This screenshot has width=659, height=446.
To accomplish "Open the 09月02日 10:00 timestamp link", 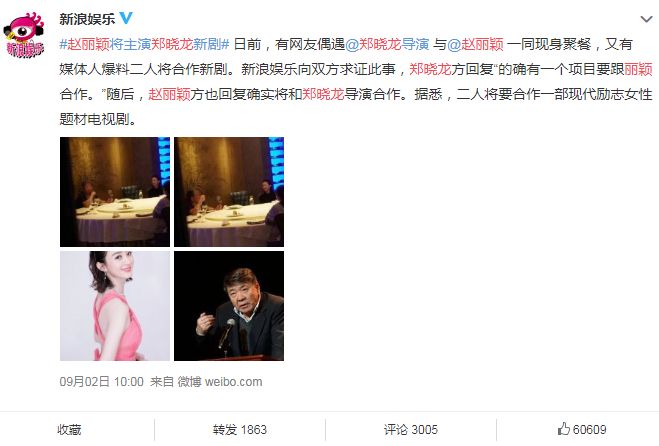I will 101,382.
